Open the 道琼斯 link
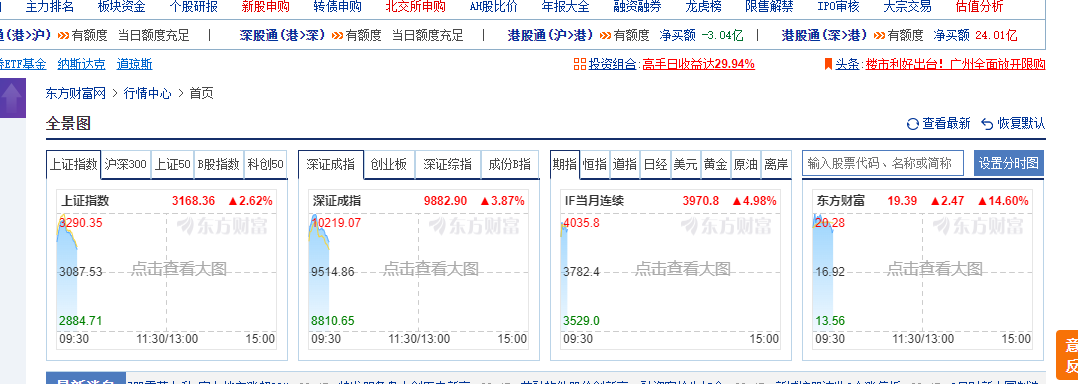 (x=135, y=65)
